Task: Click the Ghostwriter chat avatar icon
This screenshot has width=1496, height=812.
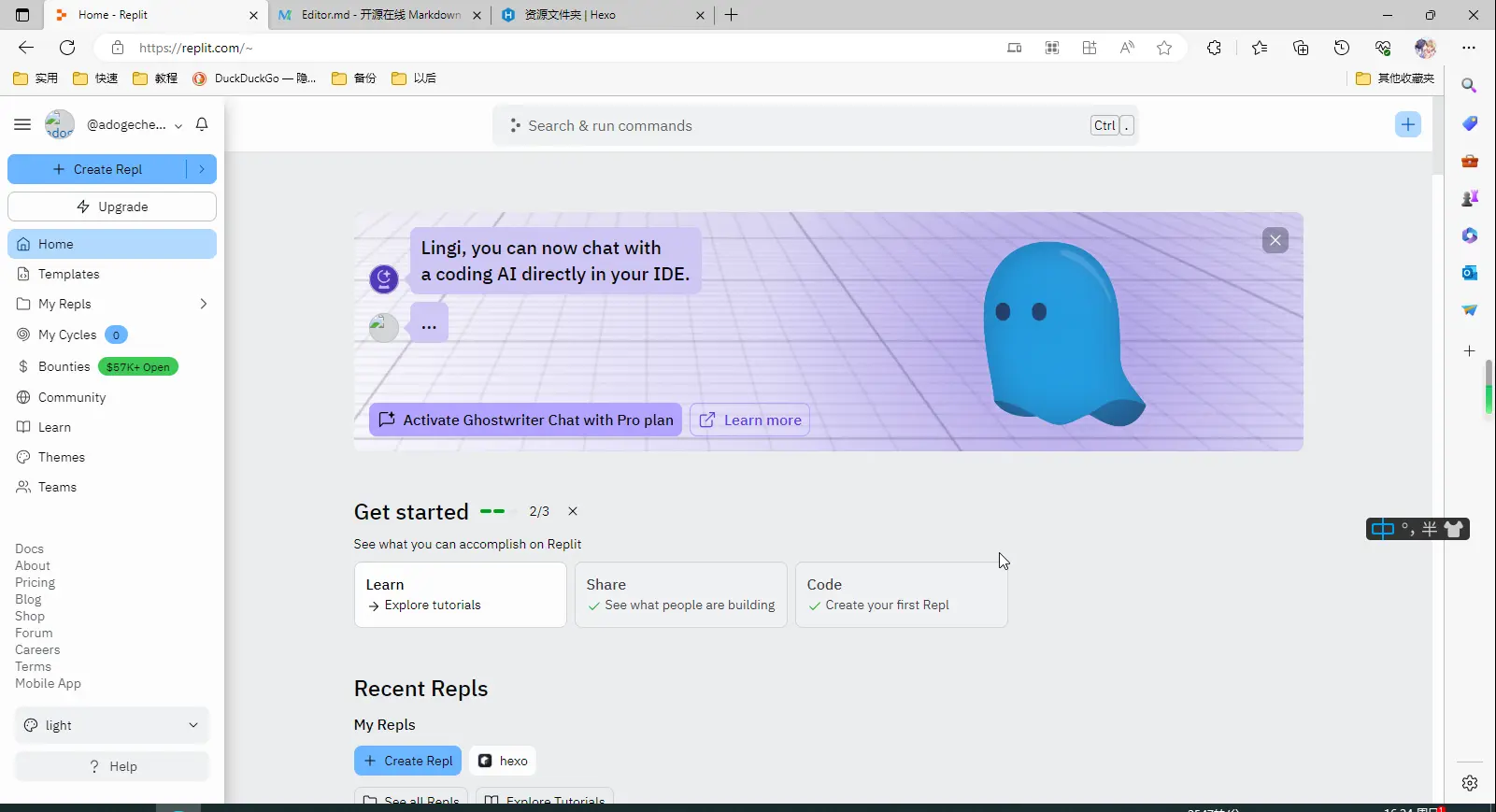Action: pyautogui.click(x=384, y=278)
